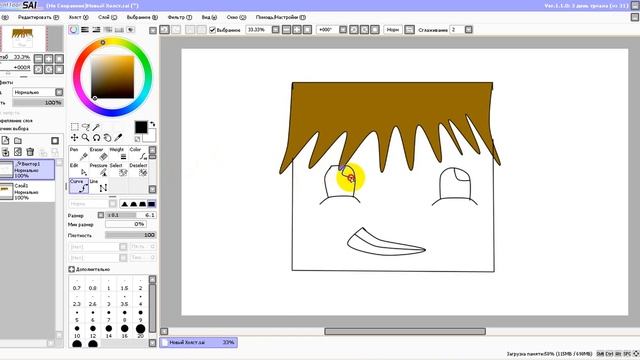Pick the magic wand tool
Viewport: 640px width, 360px height.
coord(96,127)
